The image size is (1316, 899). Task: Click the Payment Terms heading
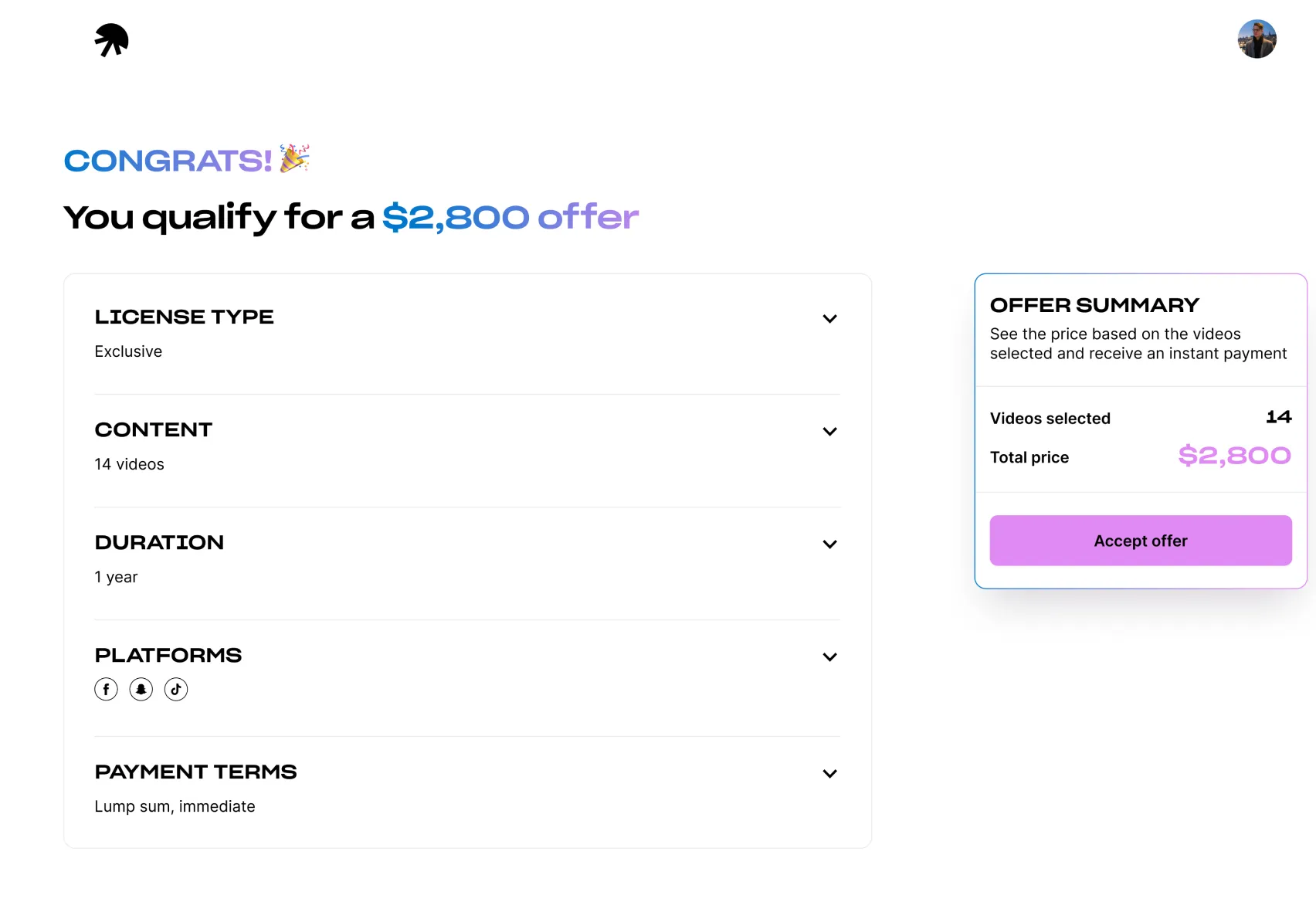point(195,772)
